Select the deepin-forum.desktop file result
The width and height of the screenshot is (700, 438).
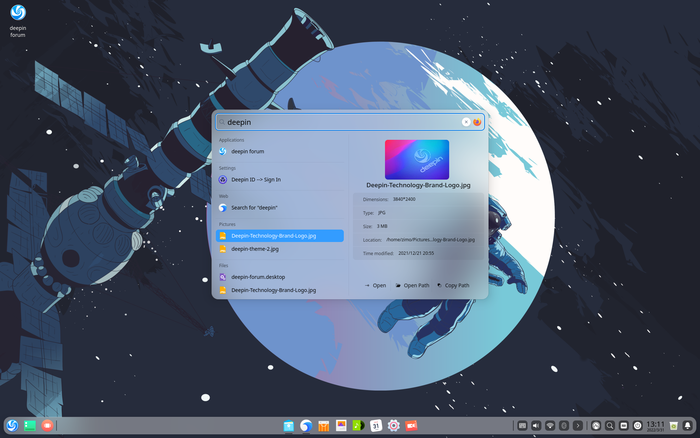point(280,277)
